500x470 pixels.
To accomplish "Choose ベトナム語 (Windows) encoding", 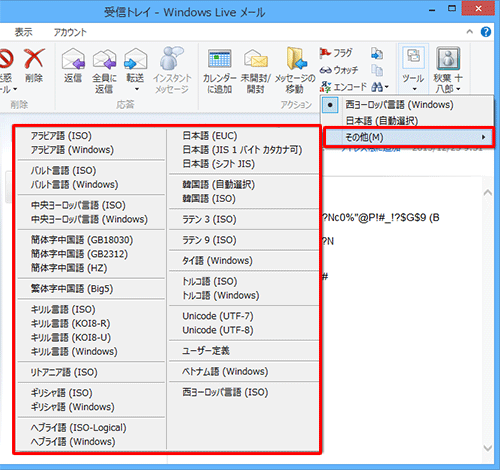I will click(x=225, y=371).
